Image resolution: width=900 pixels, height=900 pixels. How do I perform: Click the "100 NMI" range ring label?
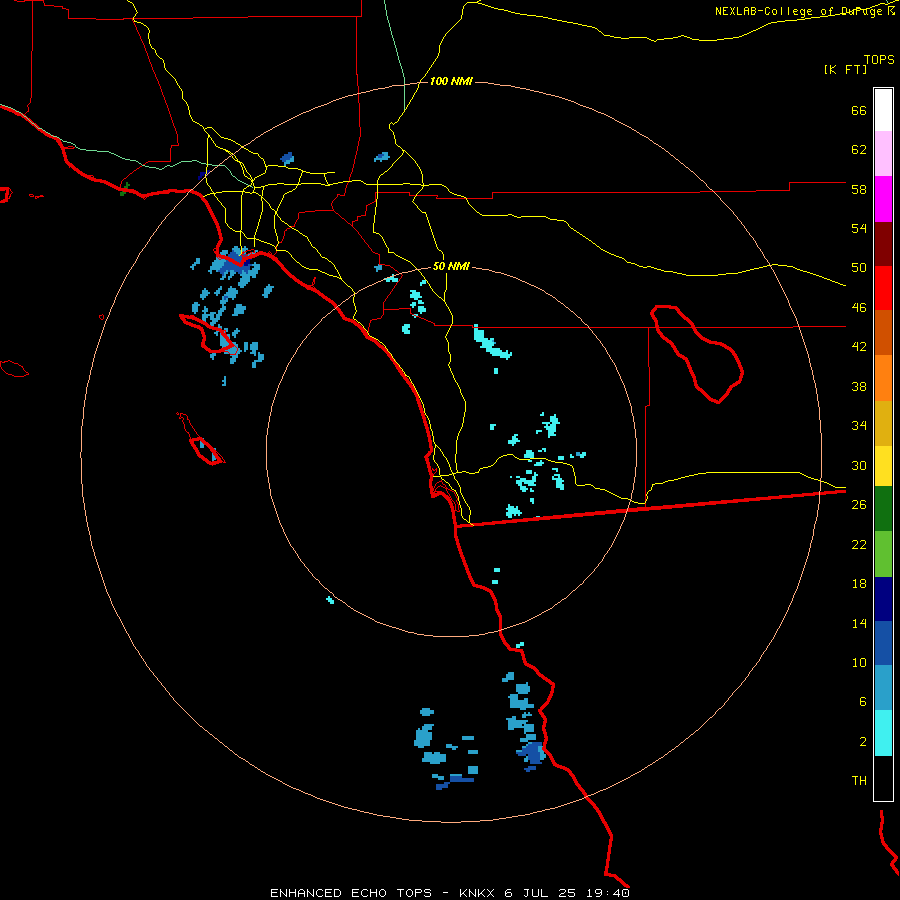point(451,82)
